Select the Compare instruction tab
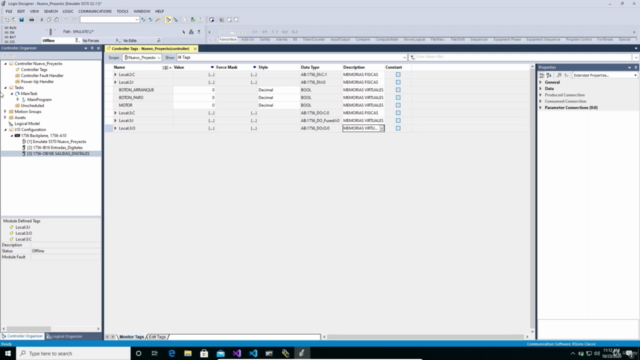The image size is (640, 360). 362,40
